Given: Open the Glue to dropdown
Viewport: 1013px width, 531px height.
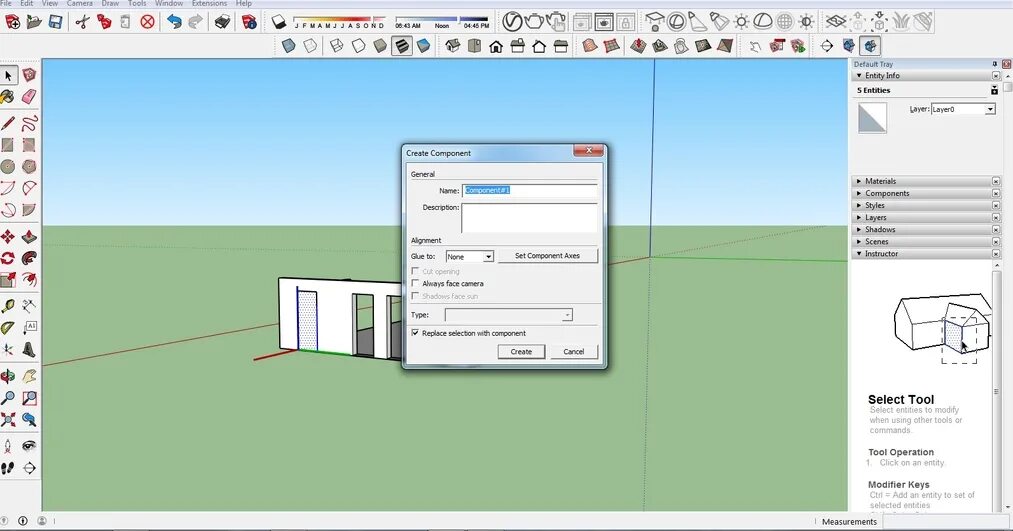Looking at the screenshot, I should point(470,256).
